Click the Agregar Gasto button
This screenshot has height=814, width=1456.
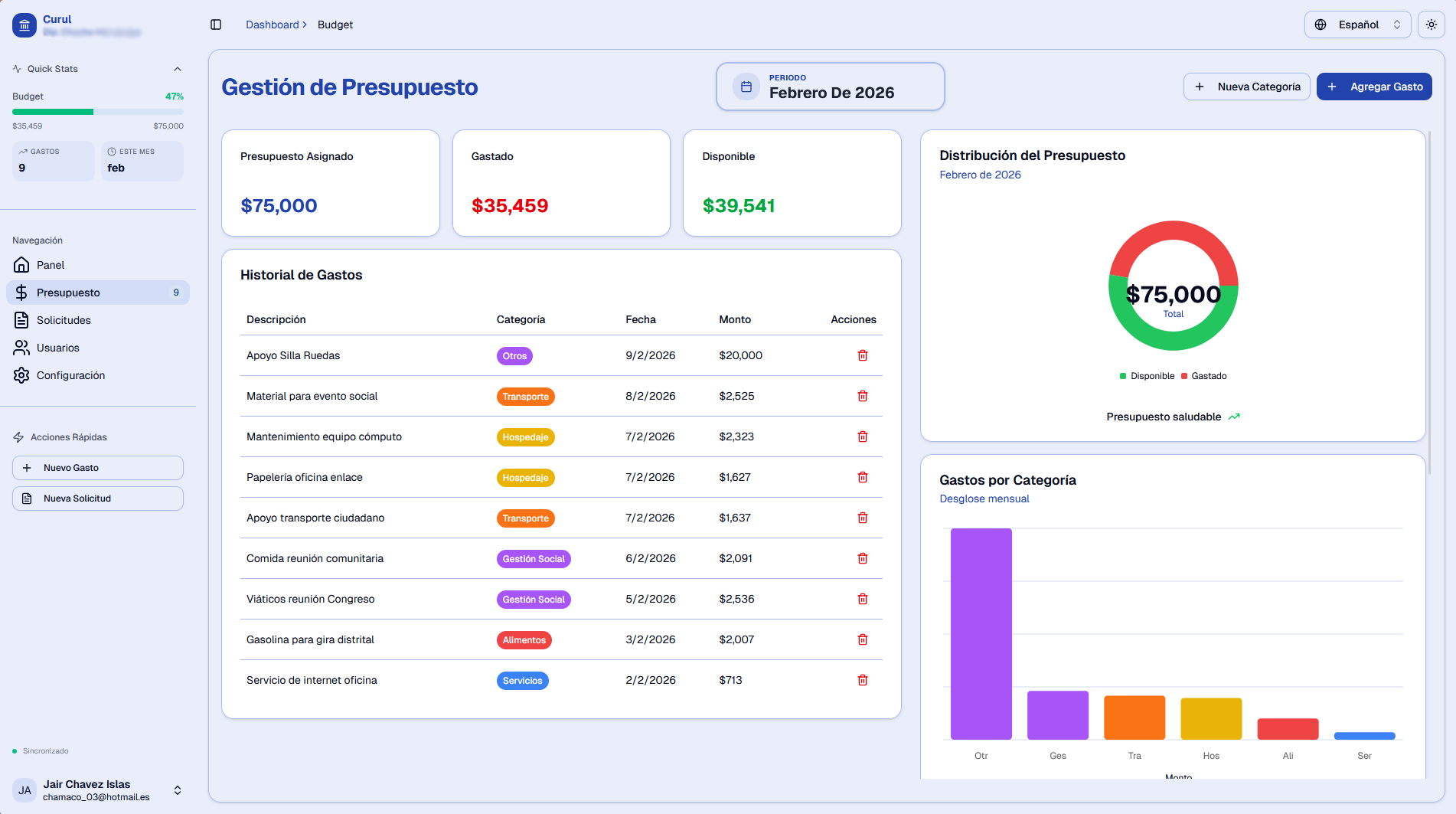(x=1374, y=87)
